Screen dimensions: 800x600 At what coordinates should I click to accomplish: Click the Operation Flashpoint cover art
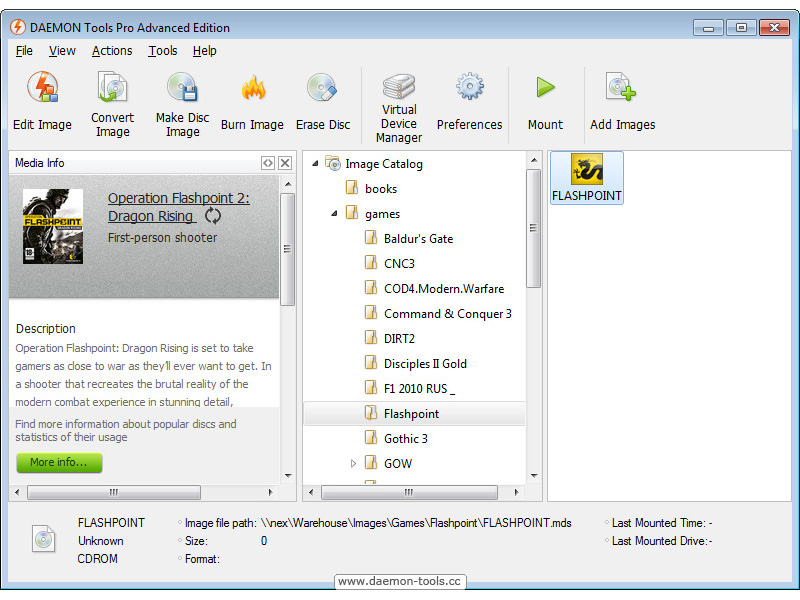click(53, 226)
